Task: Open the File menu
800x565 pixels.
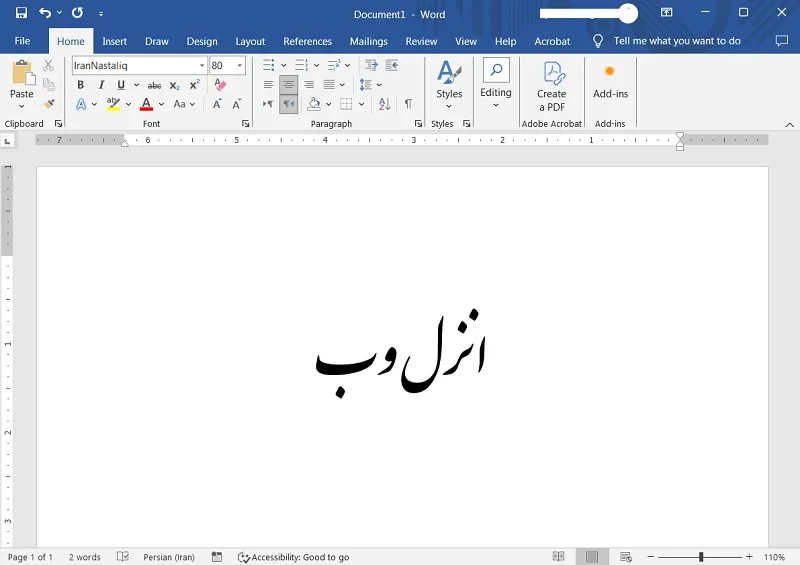Action: click(x=22, y=41)
